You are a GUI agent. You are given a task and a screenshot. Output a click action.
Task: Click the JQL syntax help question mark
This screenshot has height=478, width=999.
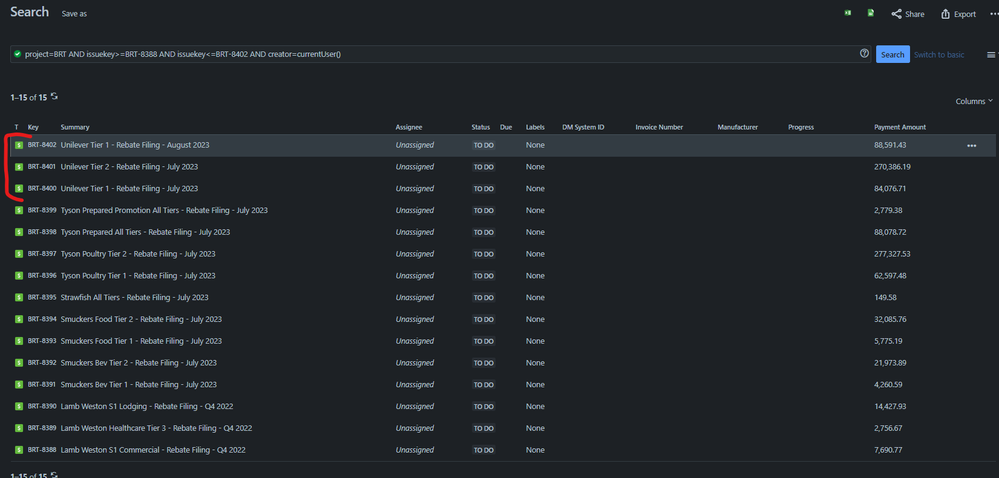pos(865,54)
